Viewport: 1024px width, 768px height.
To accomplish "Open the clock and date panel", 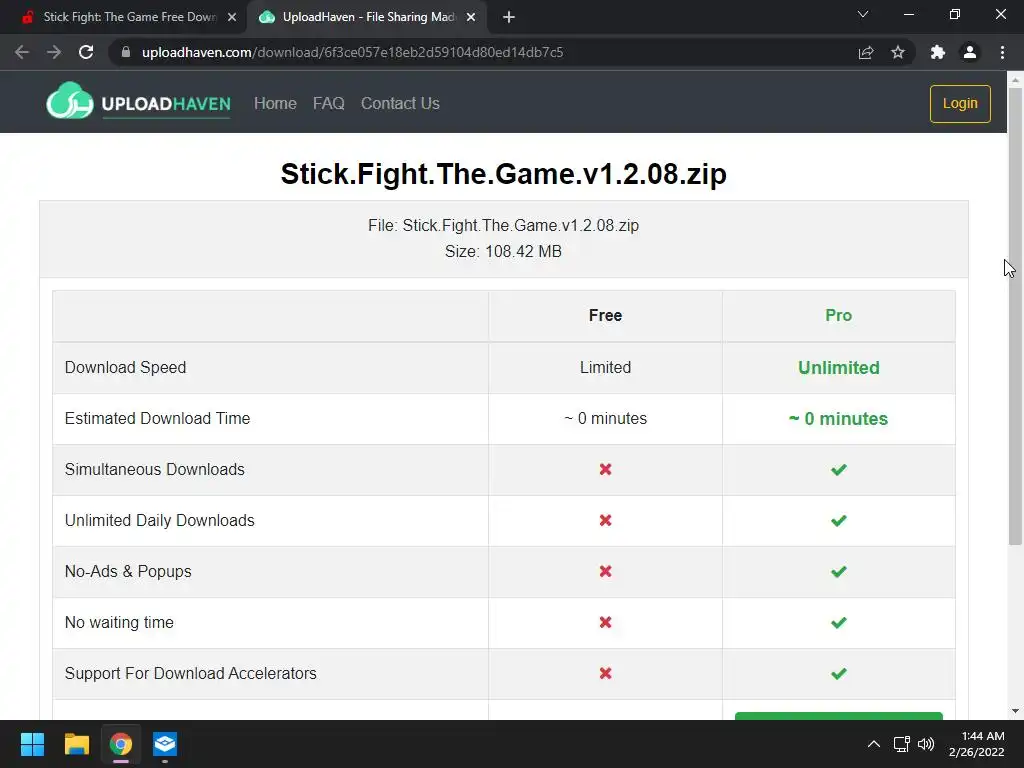I will point(976,744).
